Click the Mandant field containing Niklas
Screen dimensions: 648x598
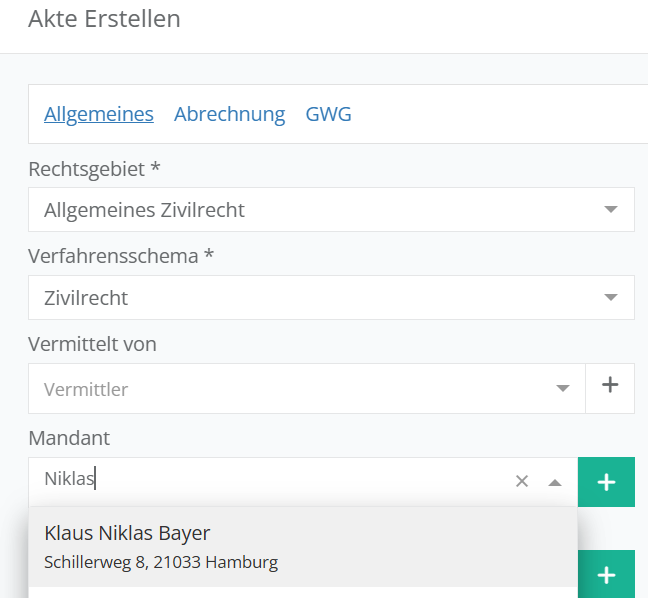(270, 480)
